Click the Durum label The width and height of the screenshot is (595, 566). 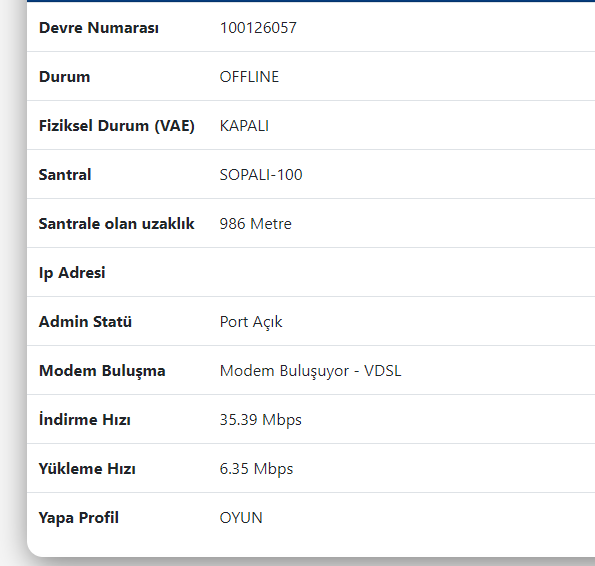coord(65,77)
